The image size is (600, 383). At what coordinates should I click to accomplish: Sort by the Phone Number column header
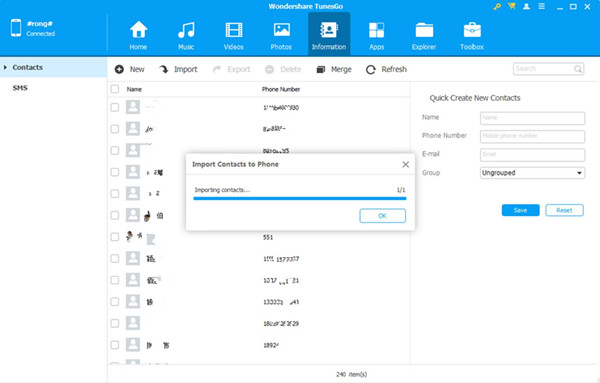281,89
